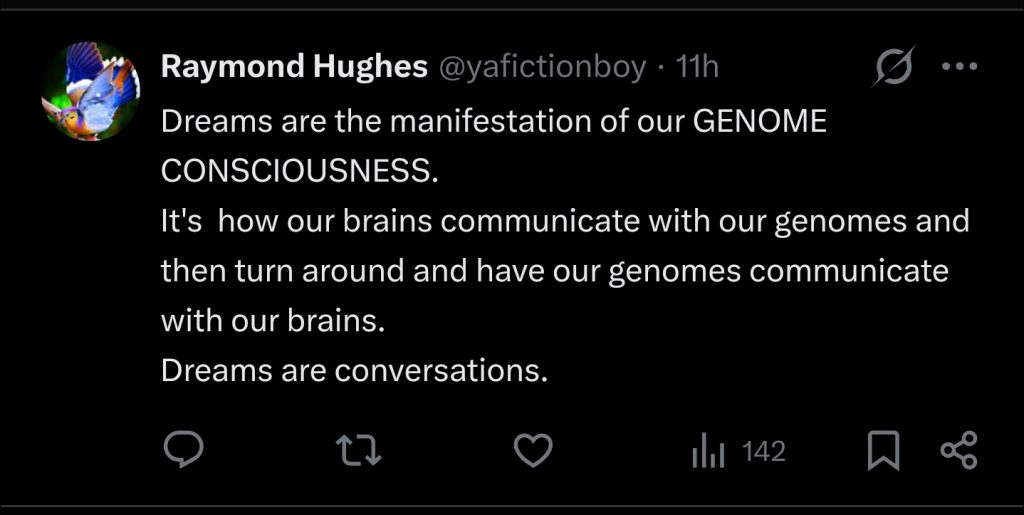
Task: Click the bird profile picture avatar
Action: 91,92
